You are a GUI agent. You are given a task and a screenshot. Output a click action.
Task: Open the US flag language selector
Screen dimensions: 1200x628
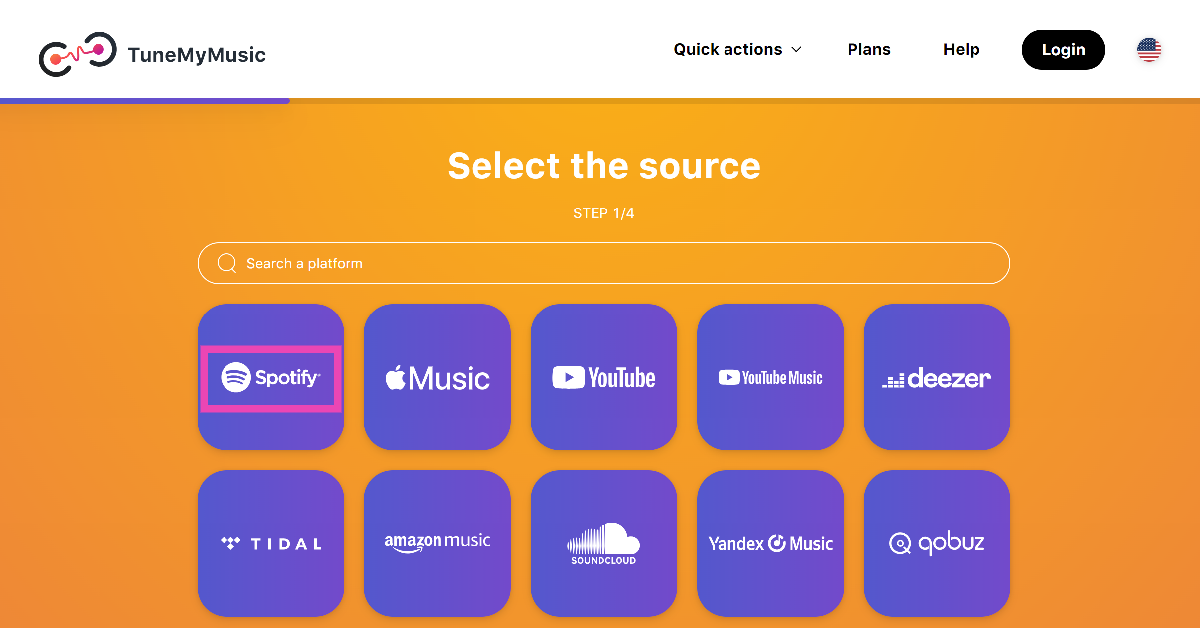click(x=1149, y=50)
